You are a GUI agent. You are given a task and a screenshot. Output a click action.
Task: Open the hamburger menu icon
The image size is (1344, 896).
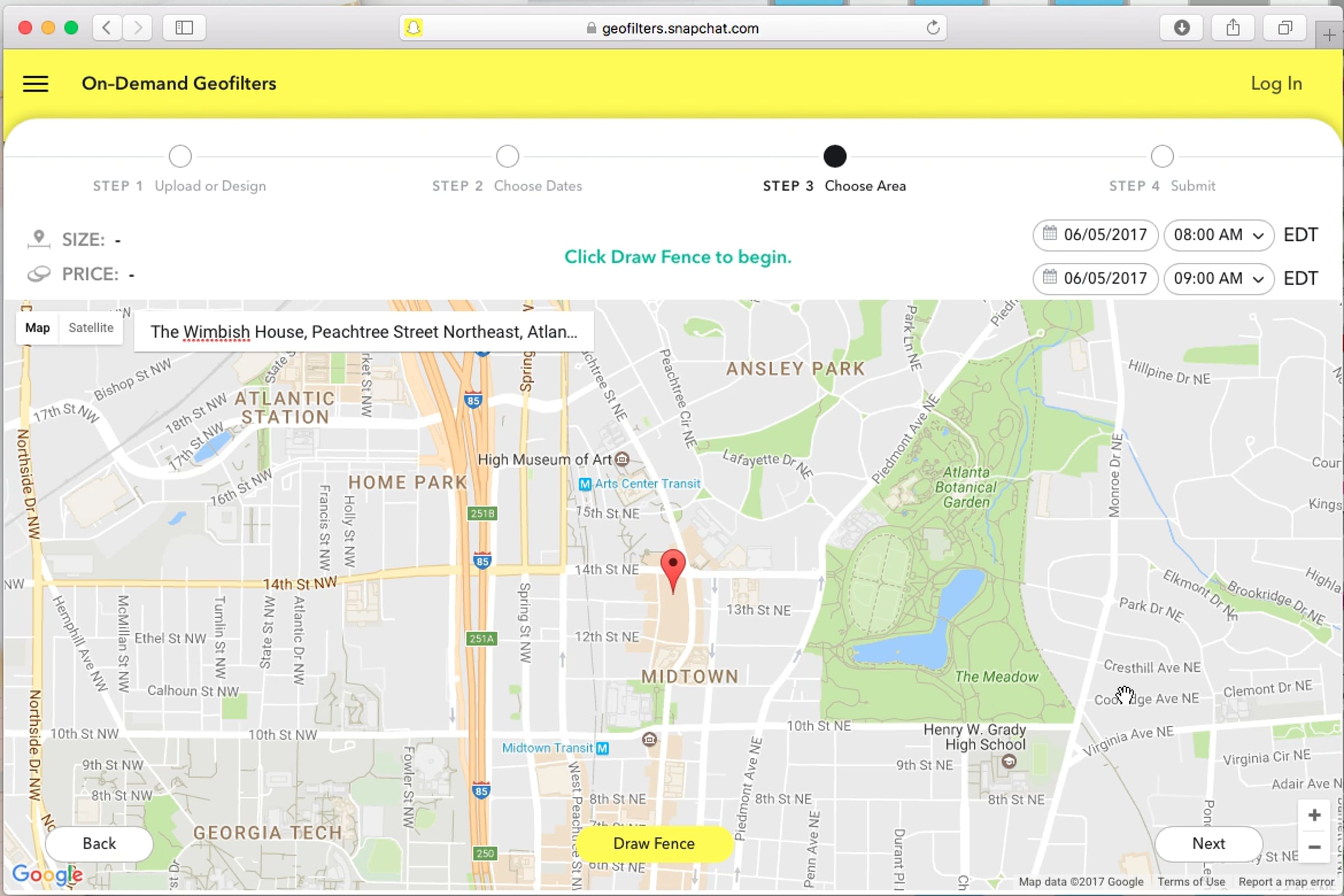(x=35, y=84)
